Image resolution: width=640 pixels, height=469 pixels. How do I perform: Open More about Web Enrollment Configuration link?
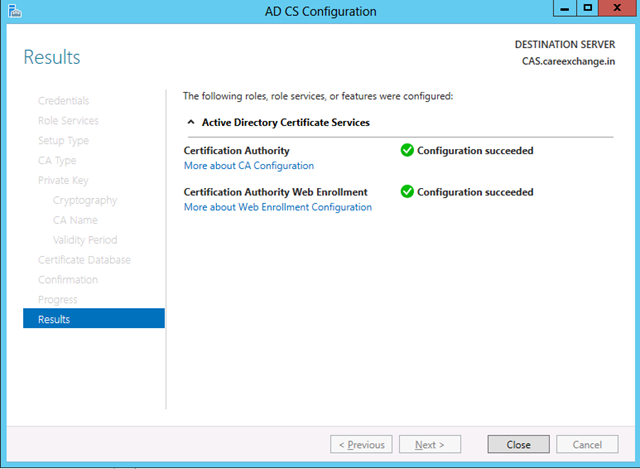pyautogui.click(x=278, y=207)
